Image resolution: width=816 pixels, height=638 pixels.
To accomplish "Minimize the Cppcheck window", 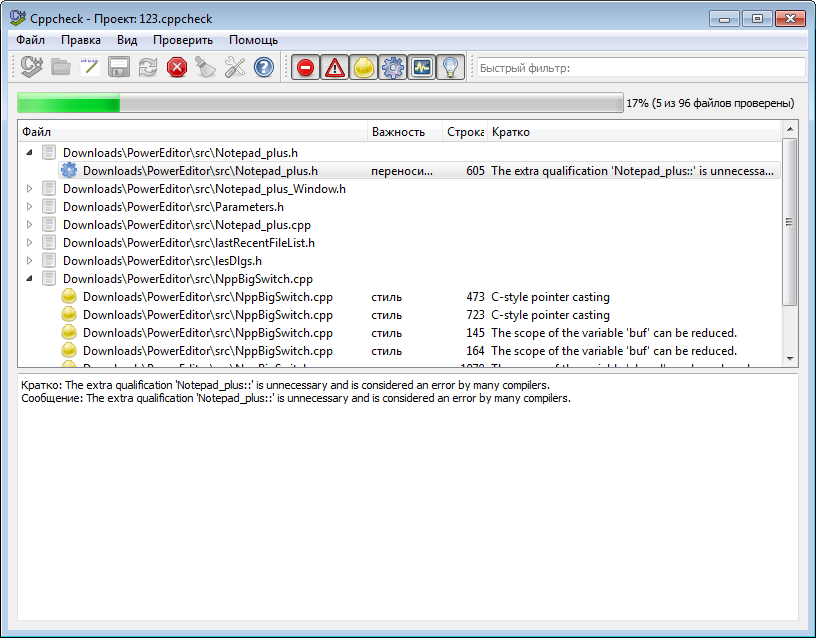I will (724, 19).
